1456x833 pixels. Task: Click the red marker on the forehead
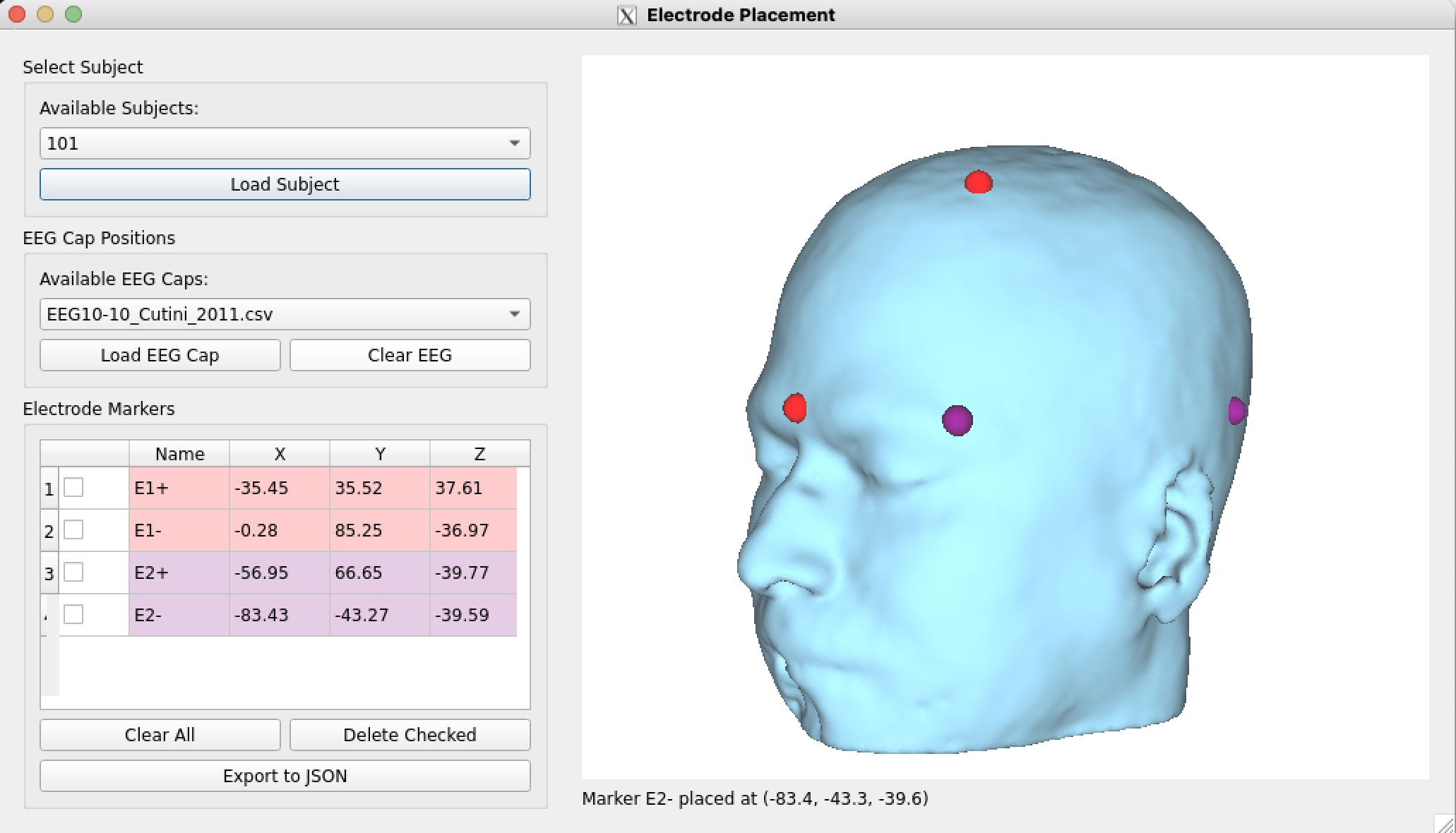click(794, 408)
